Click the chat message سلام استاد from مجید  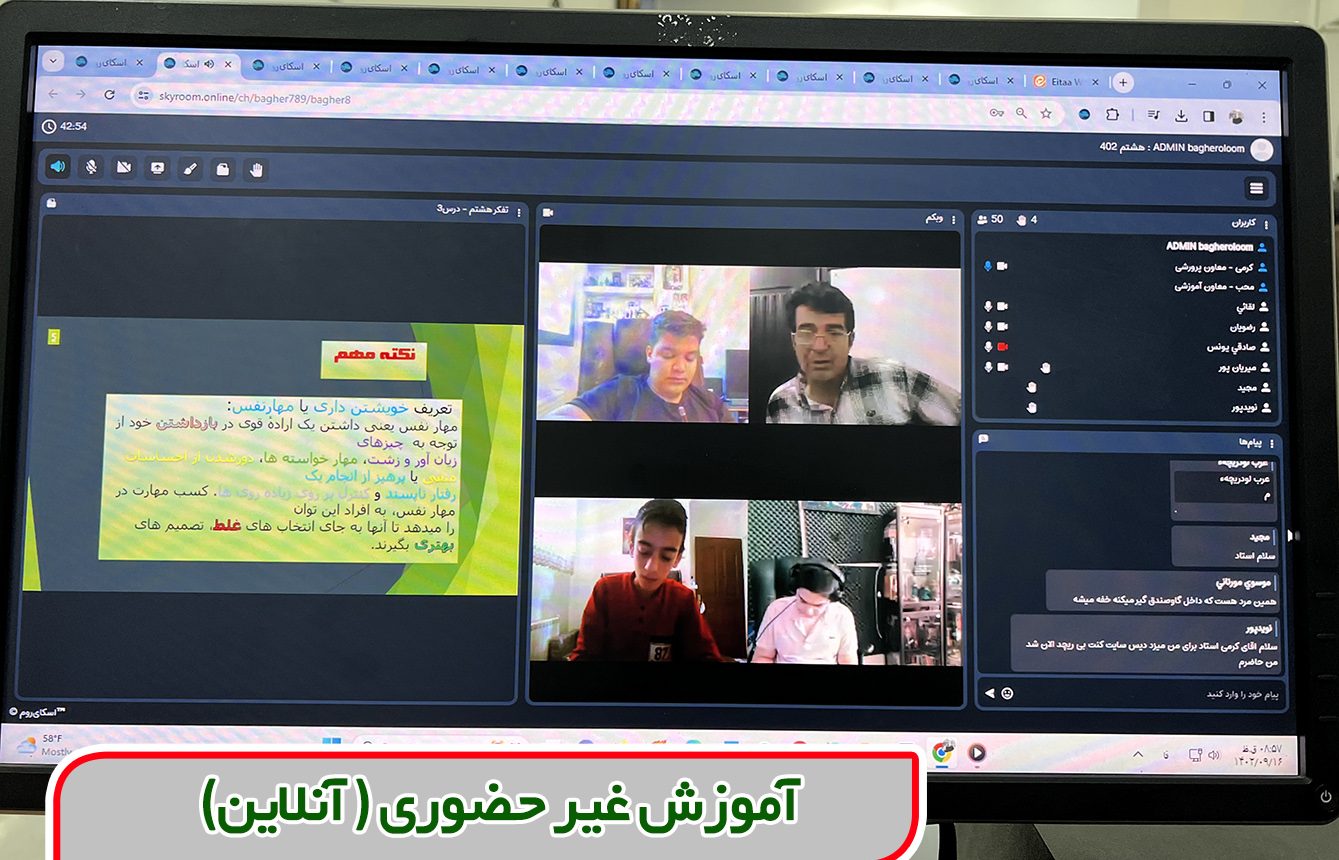1226,546
